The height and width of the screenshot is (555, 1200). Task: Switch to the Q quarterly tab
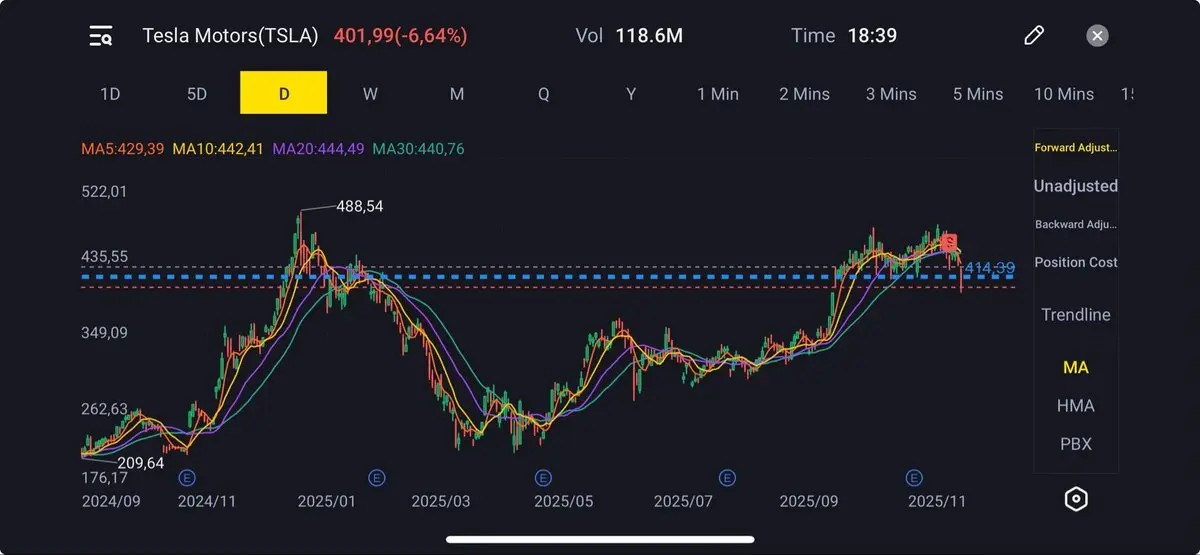coord(544,94)
